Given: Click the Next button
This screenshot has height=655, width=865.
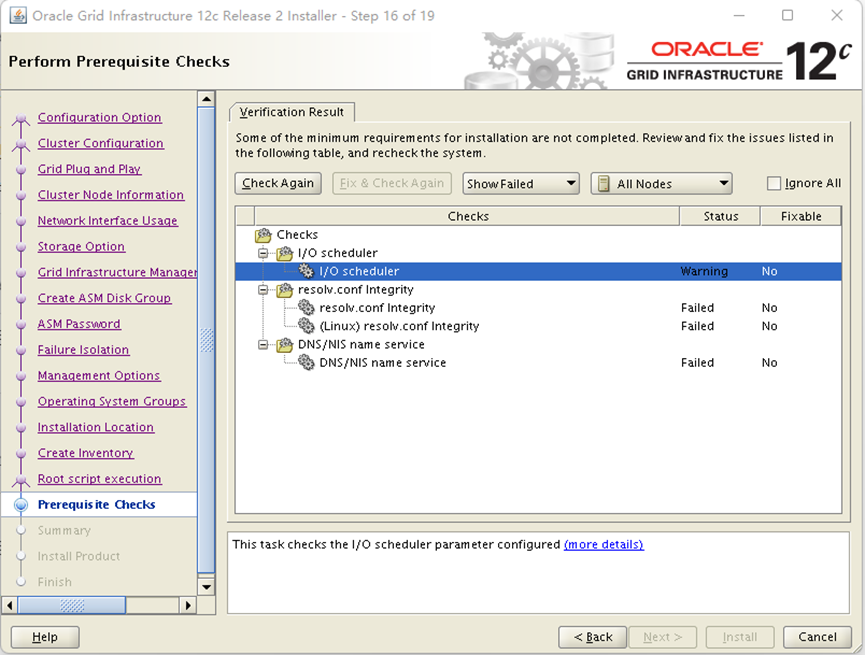Looking at the screenshot, I should pos(663,637).
